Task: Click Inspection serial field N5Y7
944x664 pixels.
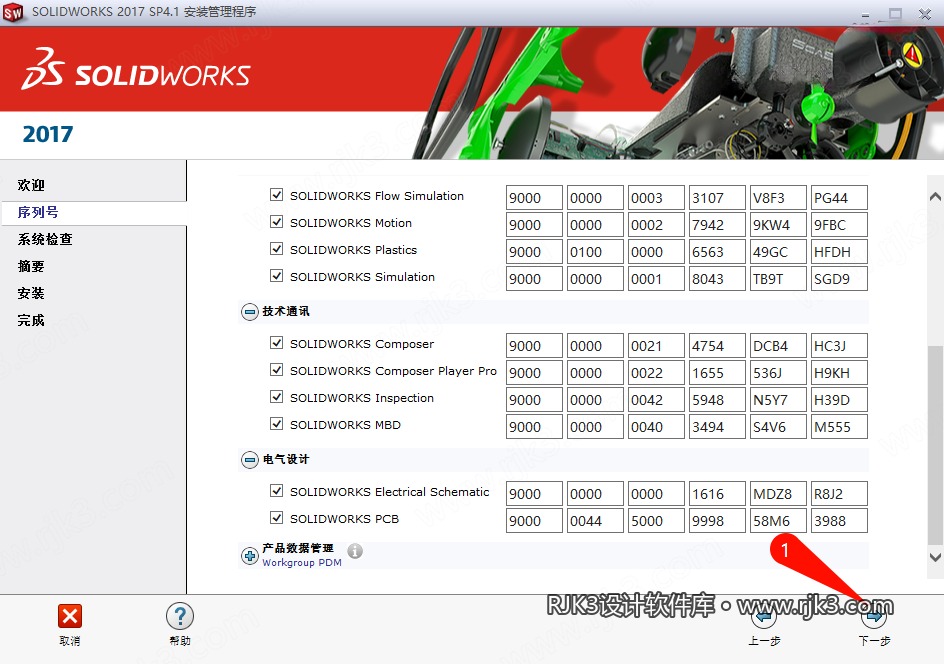Action: point(778,400)
